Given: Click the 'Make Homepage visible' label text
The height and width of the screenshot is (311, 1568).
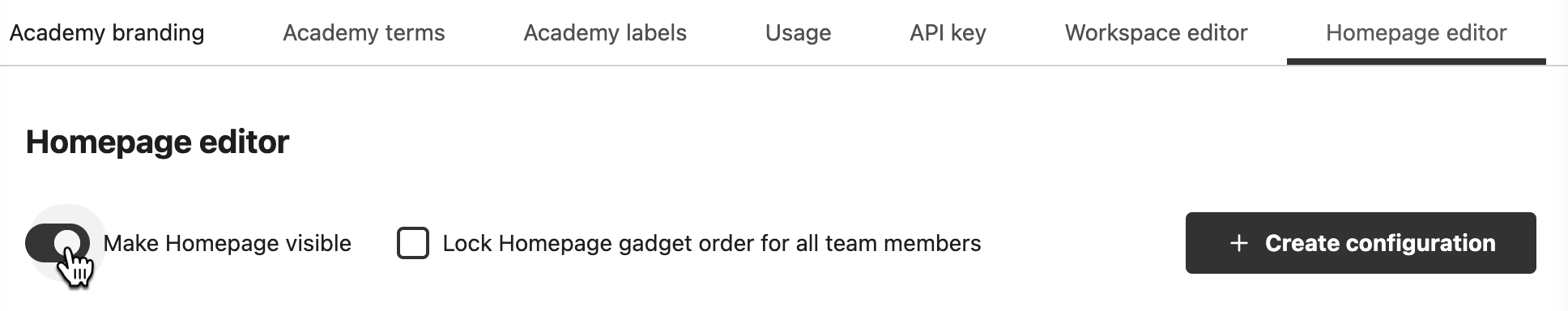Looking at the screenshot, I should 228,243.
